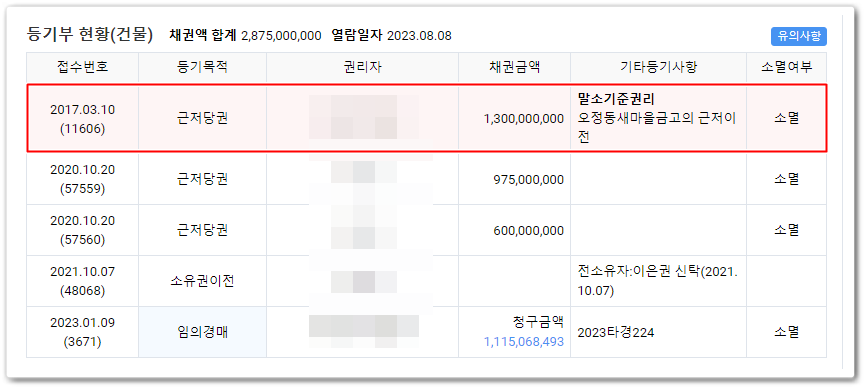Click the 600,000,000 amount cell
This screenshot has width=867, height=390.
click(x=514, y=230)
